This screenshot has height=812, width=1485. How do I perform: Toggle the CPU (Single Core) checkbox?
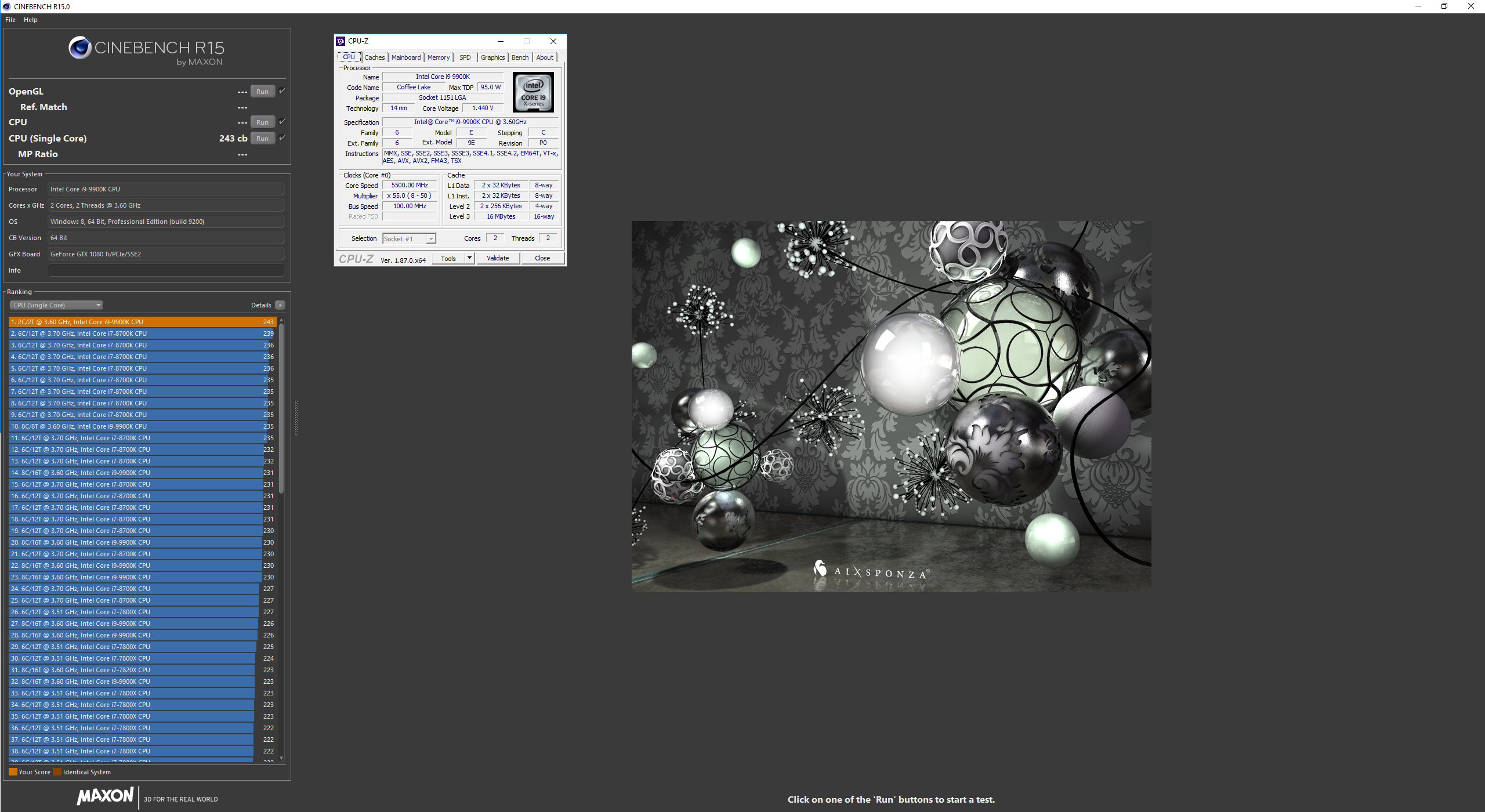click(x=282, y=138)
